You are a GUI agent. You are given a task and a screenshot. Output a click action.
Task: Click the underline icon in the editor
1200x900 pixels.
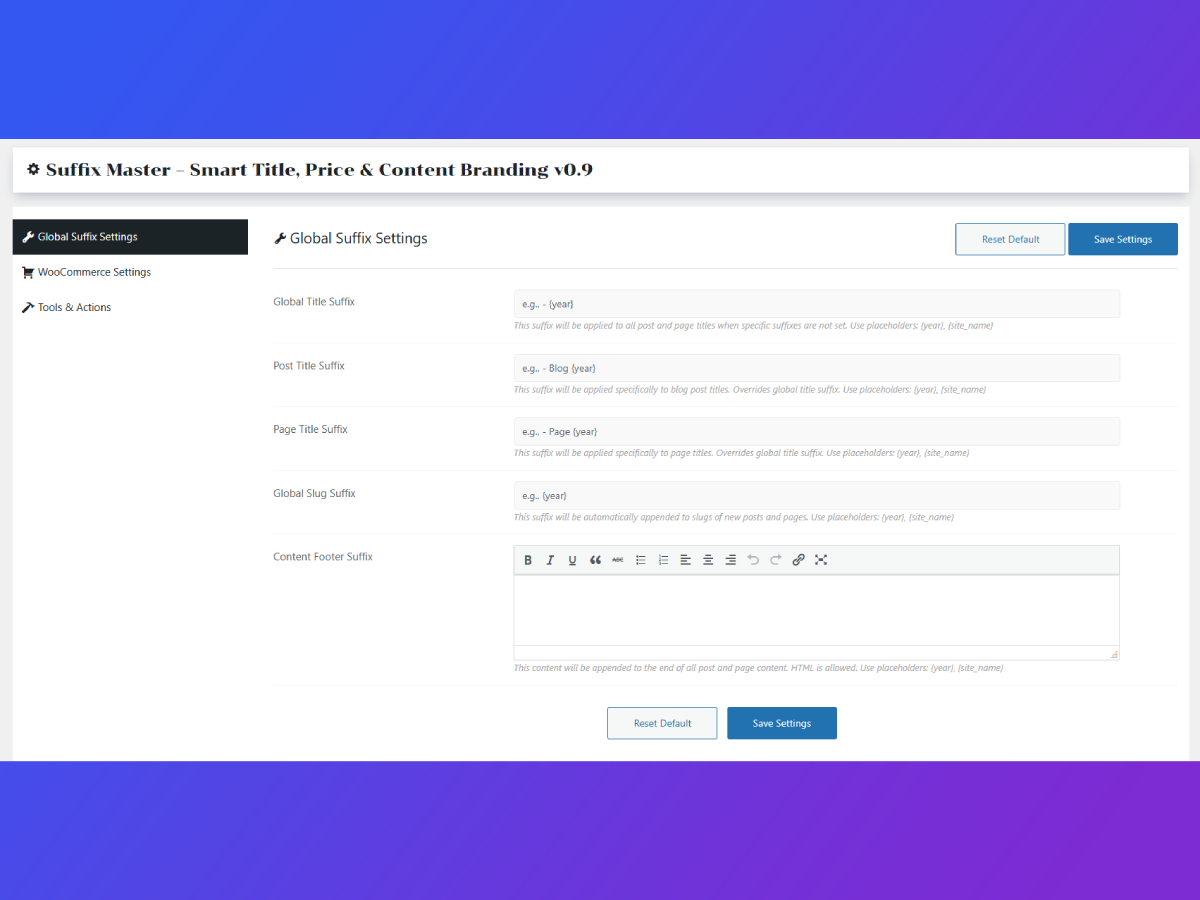(x=572, y=560)
